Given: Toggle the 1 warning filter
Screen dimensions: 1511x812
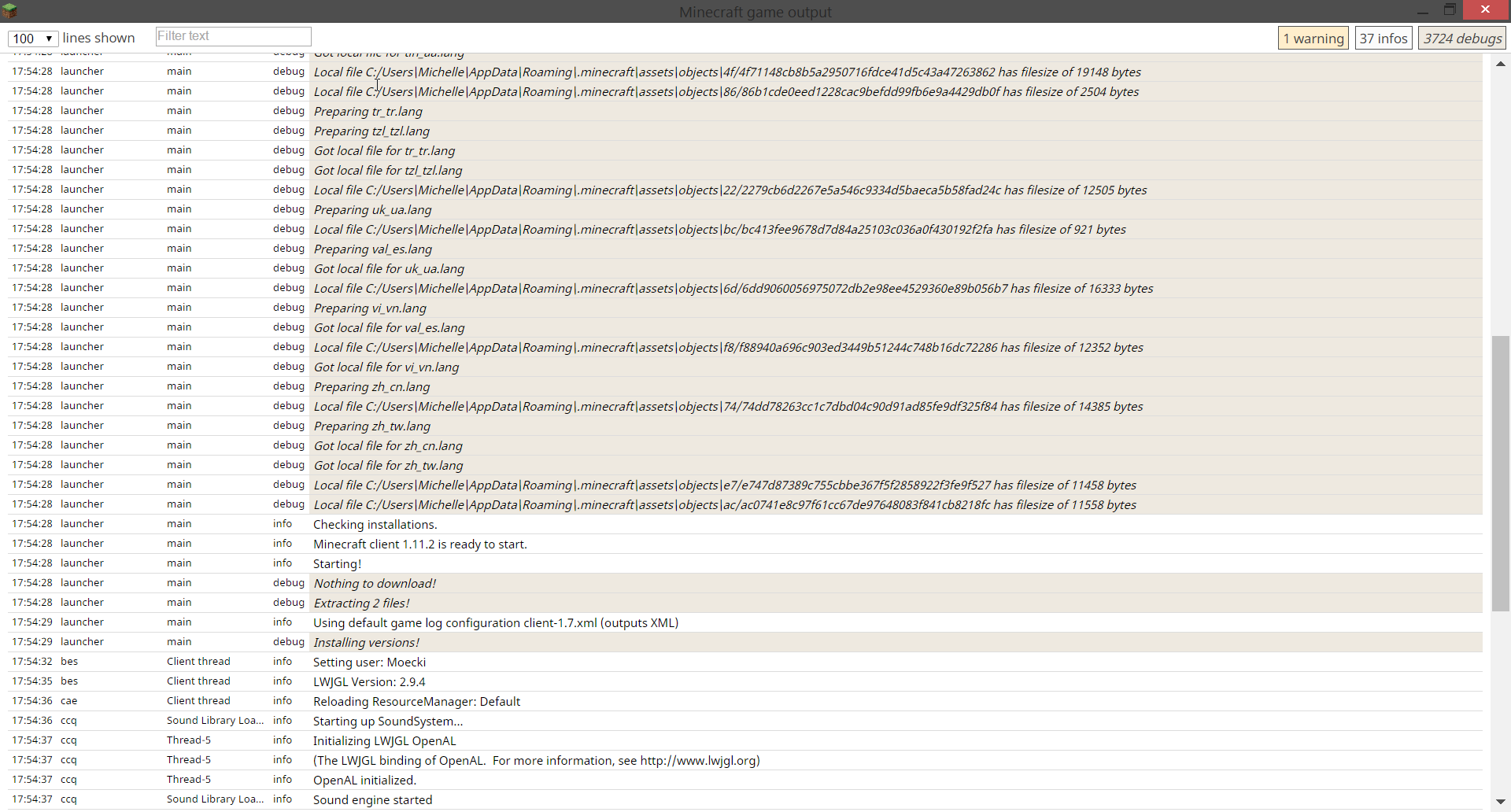Looking at the screenshot, I should coord(1313,39).
